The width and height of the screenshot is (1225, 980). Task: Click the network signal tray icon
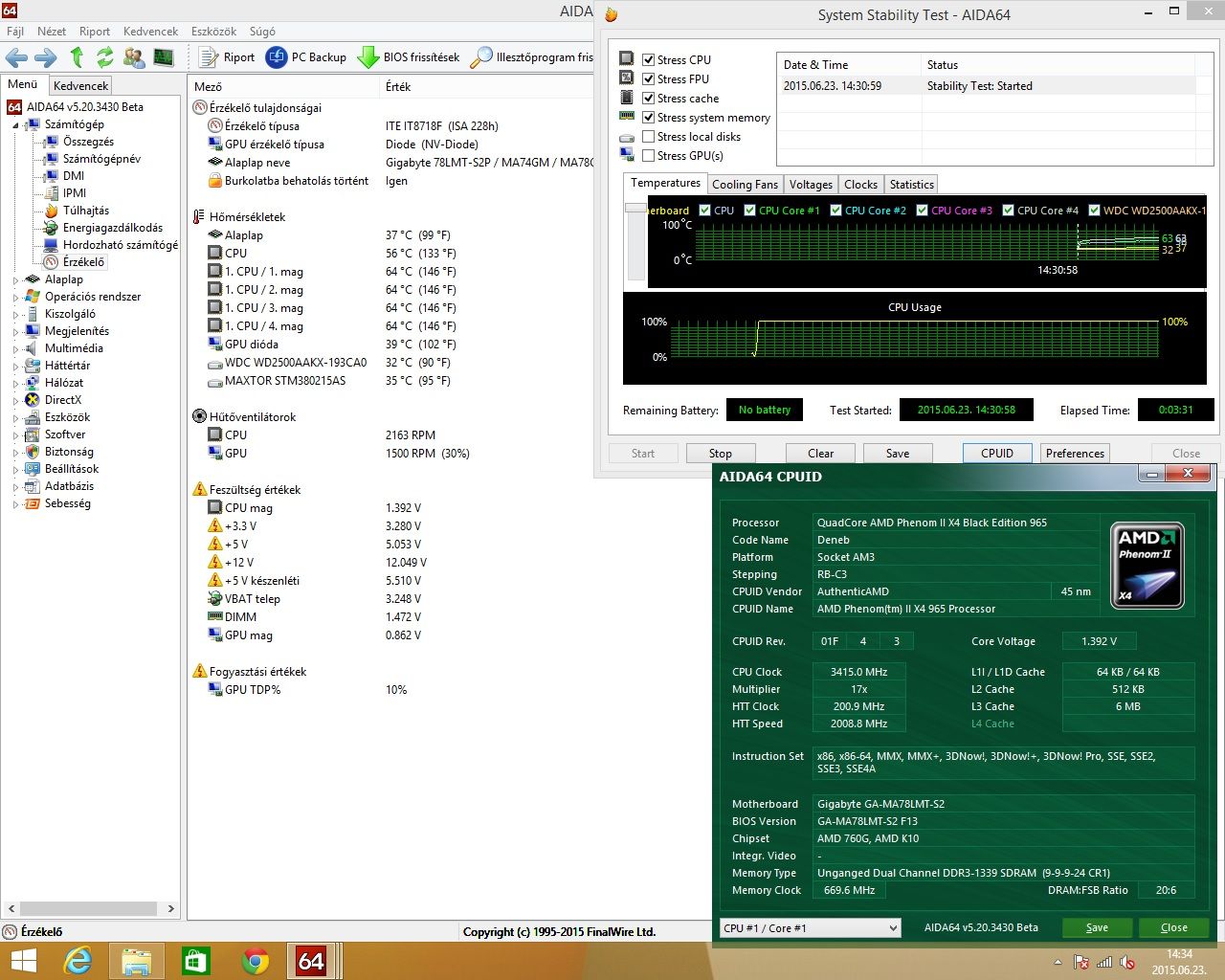pyautogui.click(x=1104, y=962)
